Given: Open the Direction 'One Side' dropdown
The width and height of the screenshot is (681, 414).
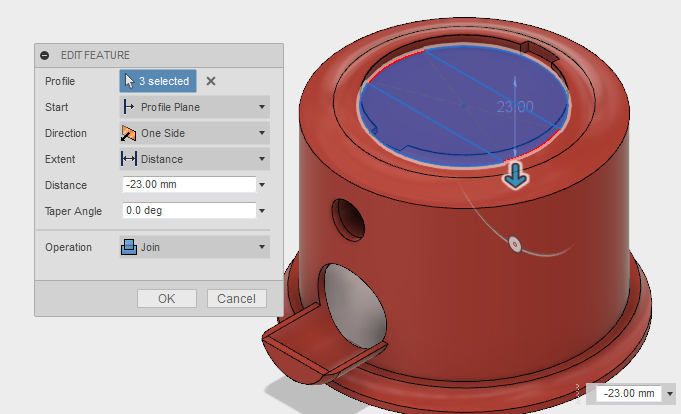Looking at the screenshot, I should coord(195,133).
